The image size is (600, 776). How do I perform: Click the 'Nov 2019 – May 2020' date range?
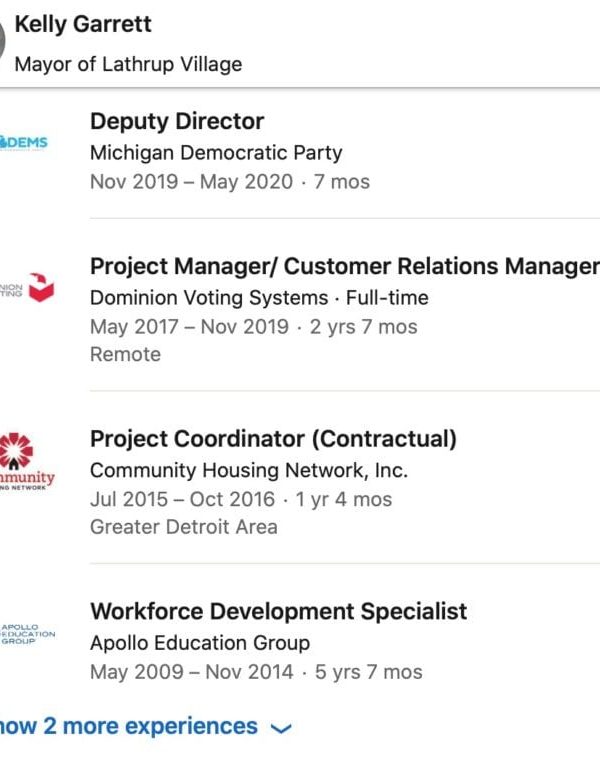tap(191, 182)
